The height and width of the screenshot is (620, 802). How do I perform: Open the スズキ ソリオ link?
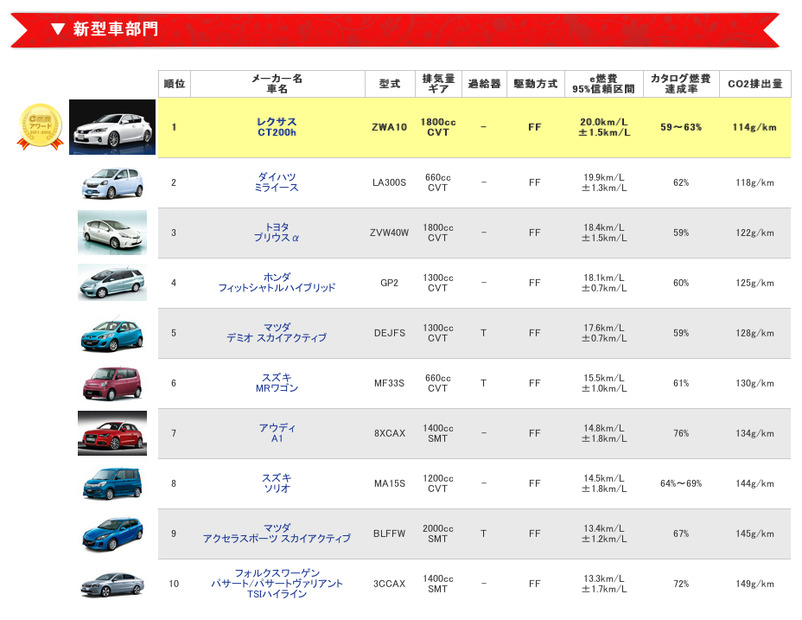[277, 483]
